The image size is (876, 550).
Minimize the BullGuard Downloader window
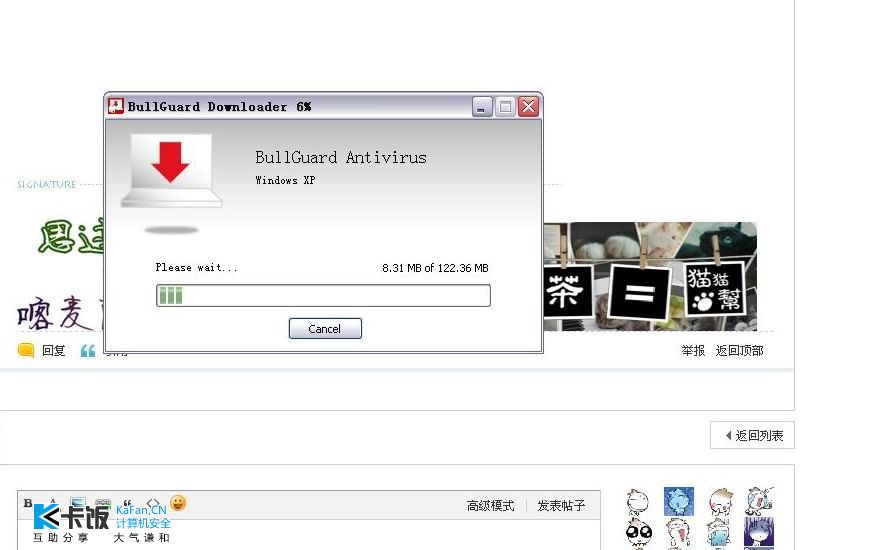coord(482,106)
